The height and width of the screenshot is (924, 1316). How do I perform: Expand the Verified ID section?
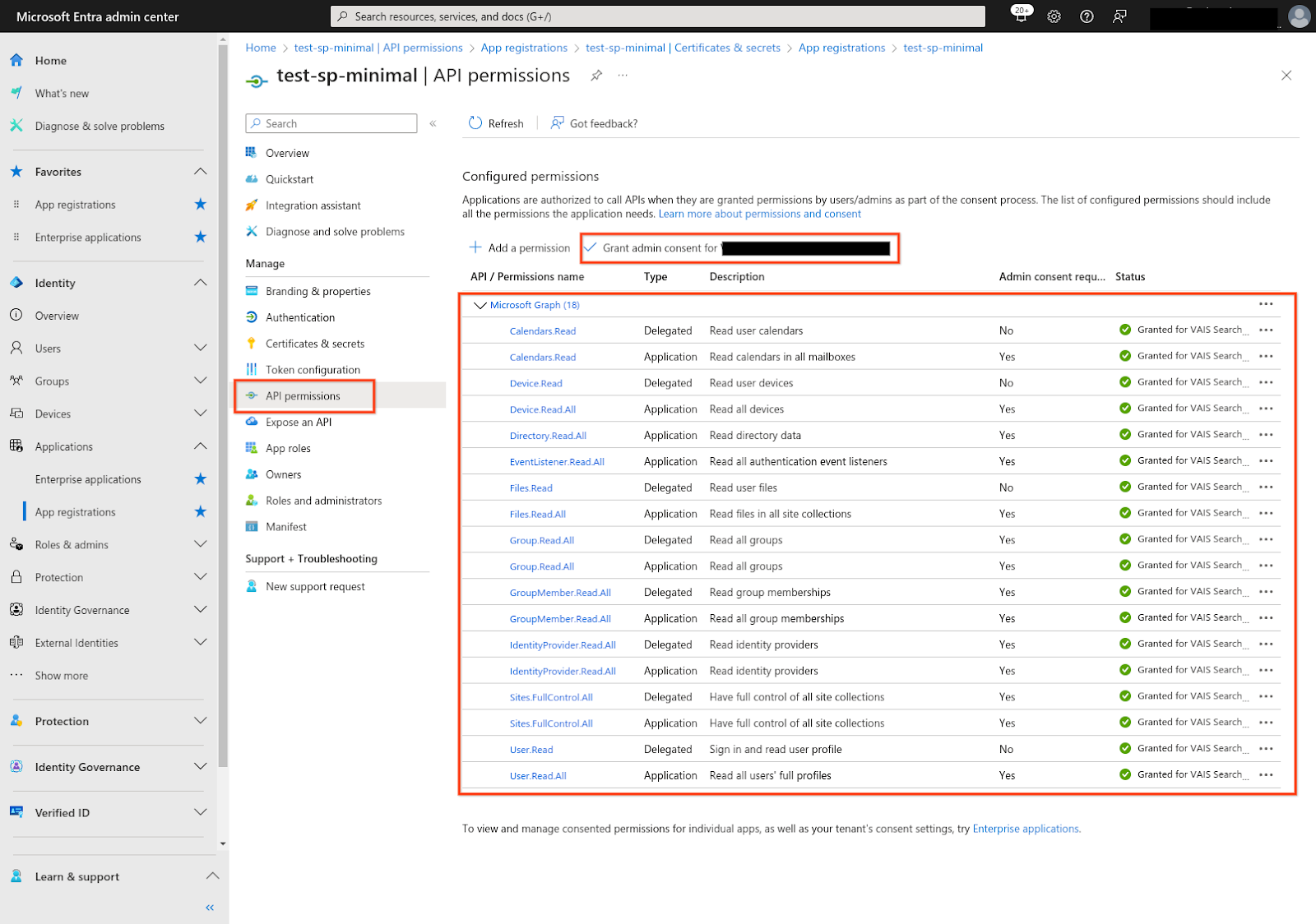pos(200,812)
